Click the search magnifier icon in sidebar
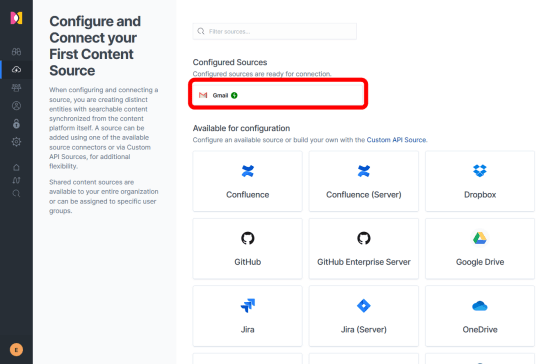The width and height of the screenshot is (560, 364). (x=16, y=193)
